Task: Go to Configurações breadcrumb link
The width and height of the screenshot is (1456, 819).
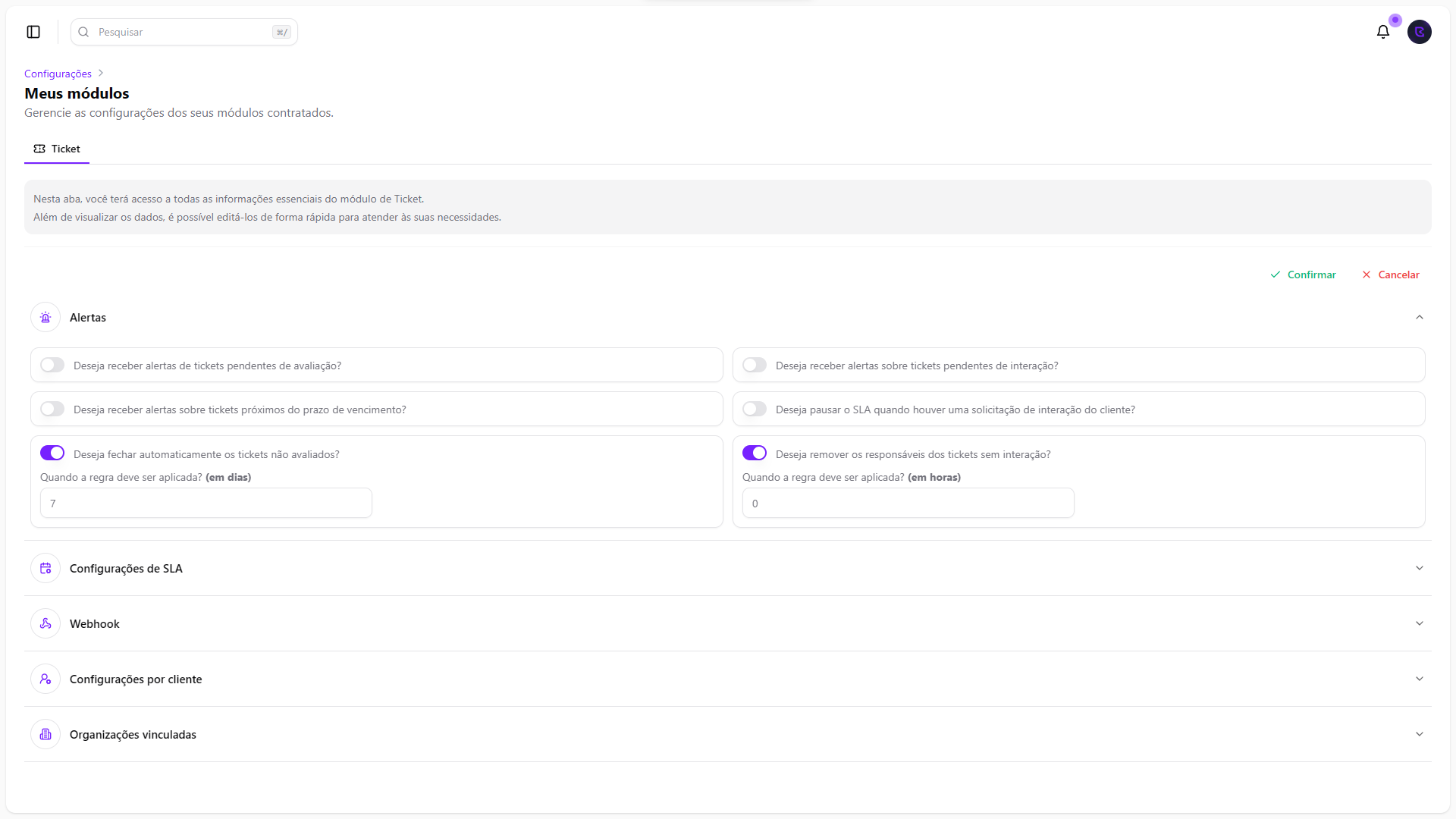Action: 58,74
